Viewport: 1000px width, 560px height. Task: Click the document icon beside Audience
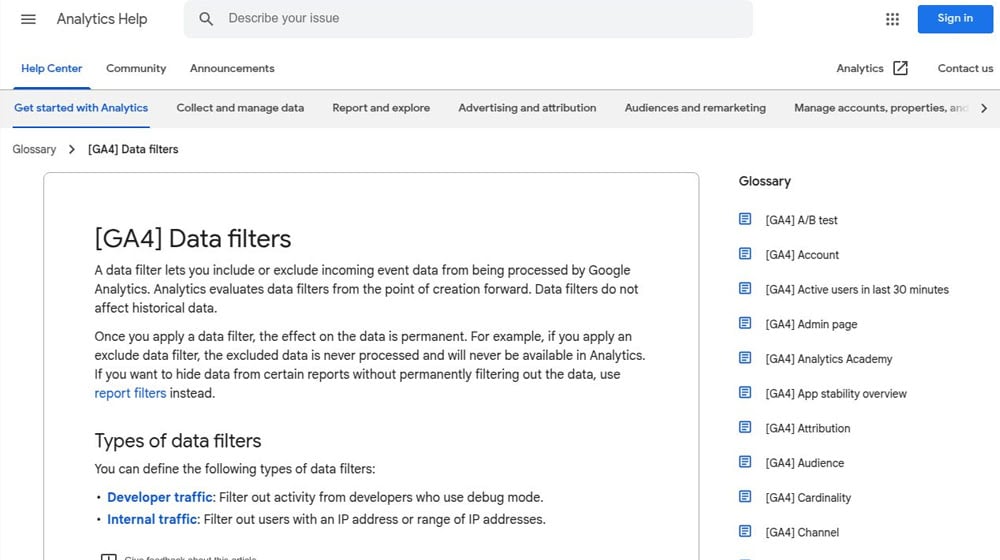(745, 462)
